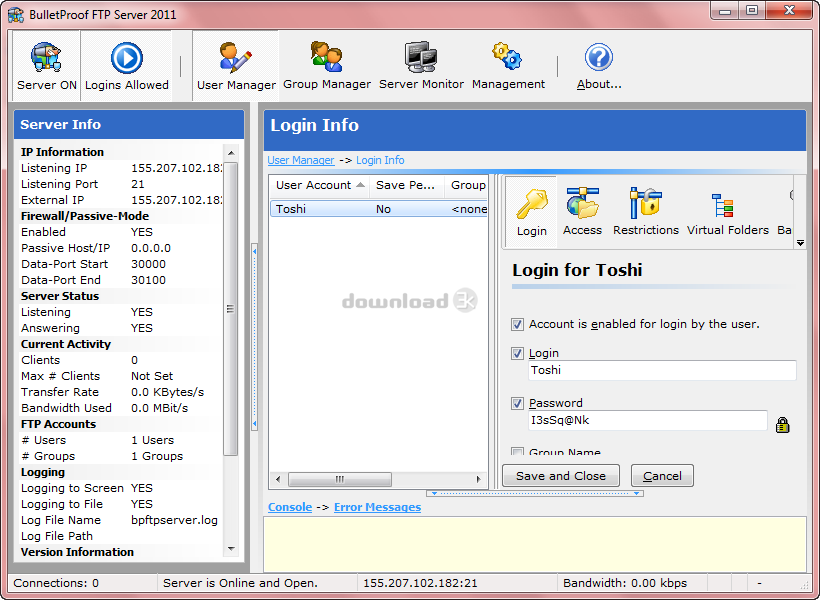Click 'Server is Online and Open.' status text
This screenshot has width=820, height=600.
pos(241,583)
